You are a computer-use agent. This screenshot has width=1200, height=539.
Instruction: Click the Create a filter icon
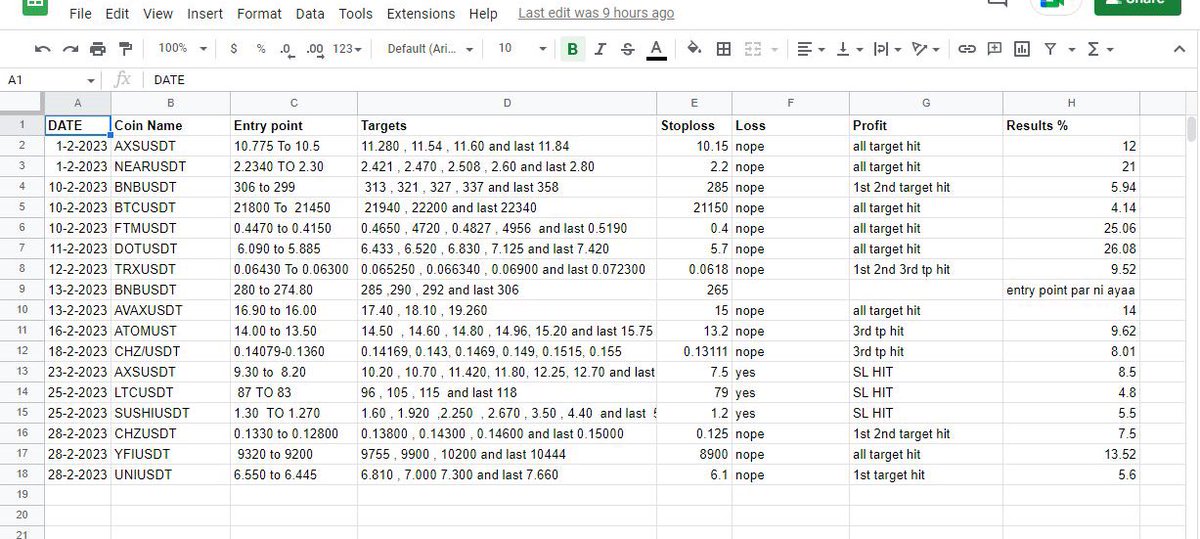click(x=1050, y=48)
